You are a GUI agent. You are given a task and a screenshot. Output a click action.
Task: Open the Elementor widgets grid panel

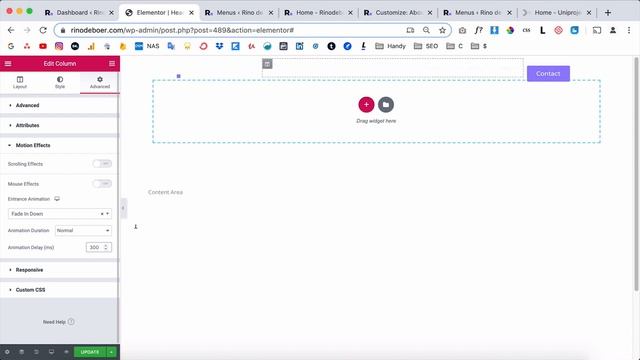pyautogui.click(x=112, y=64)
